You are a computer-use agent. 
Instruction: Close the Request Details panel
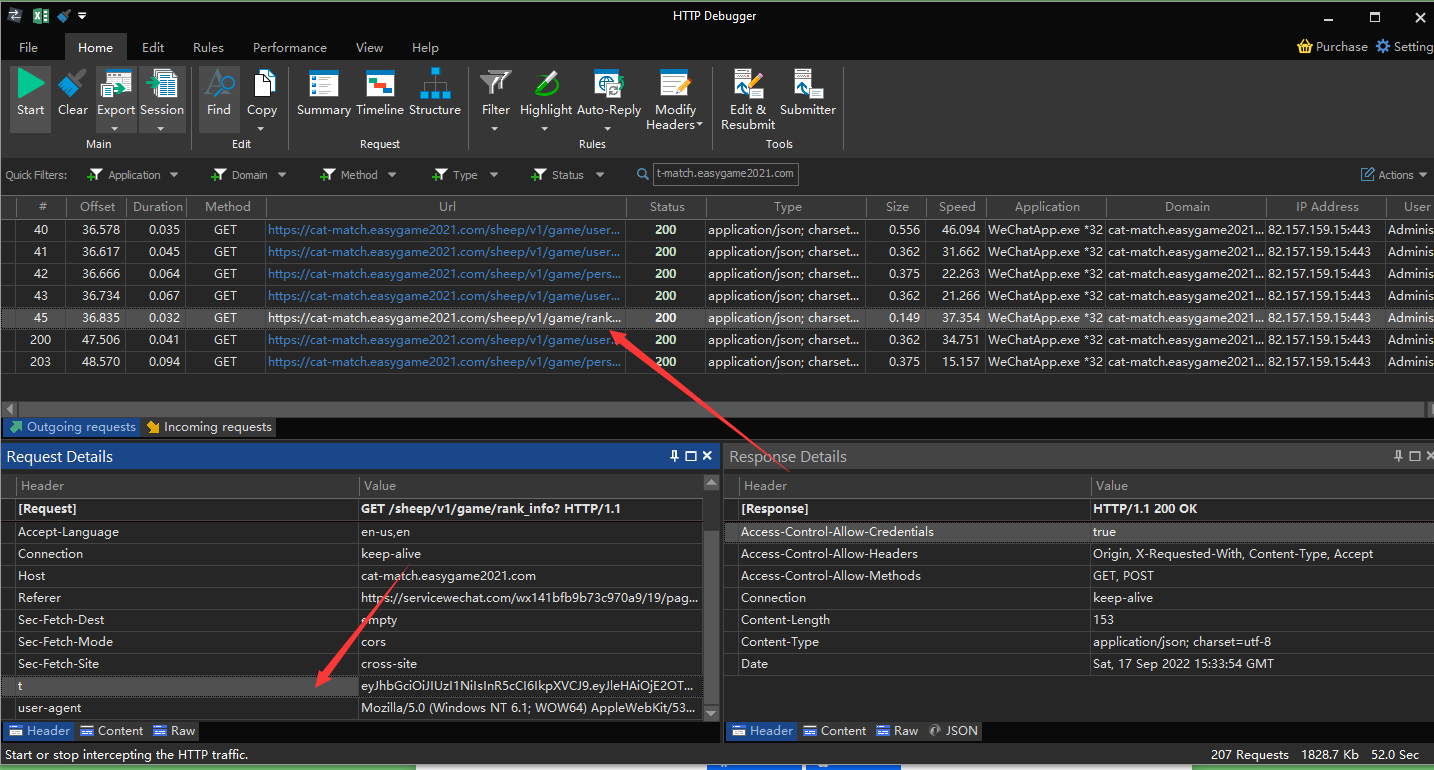click(x=707, y=456)
